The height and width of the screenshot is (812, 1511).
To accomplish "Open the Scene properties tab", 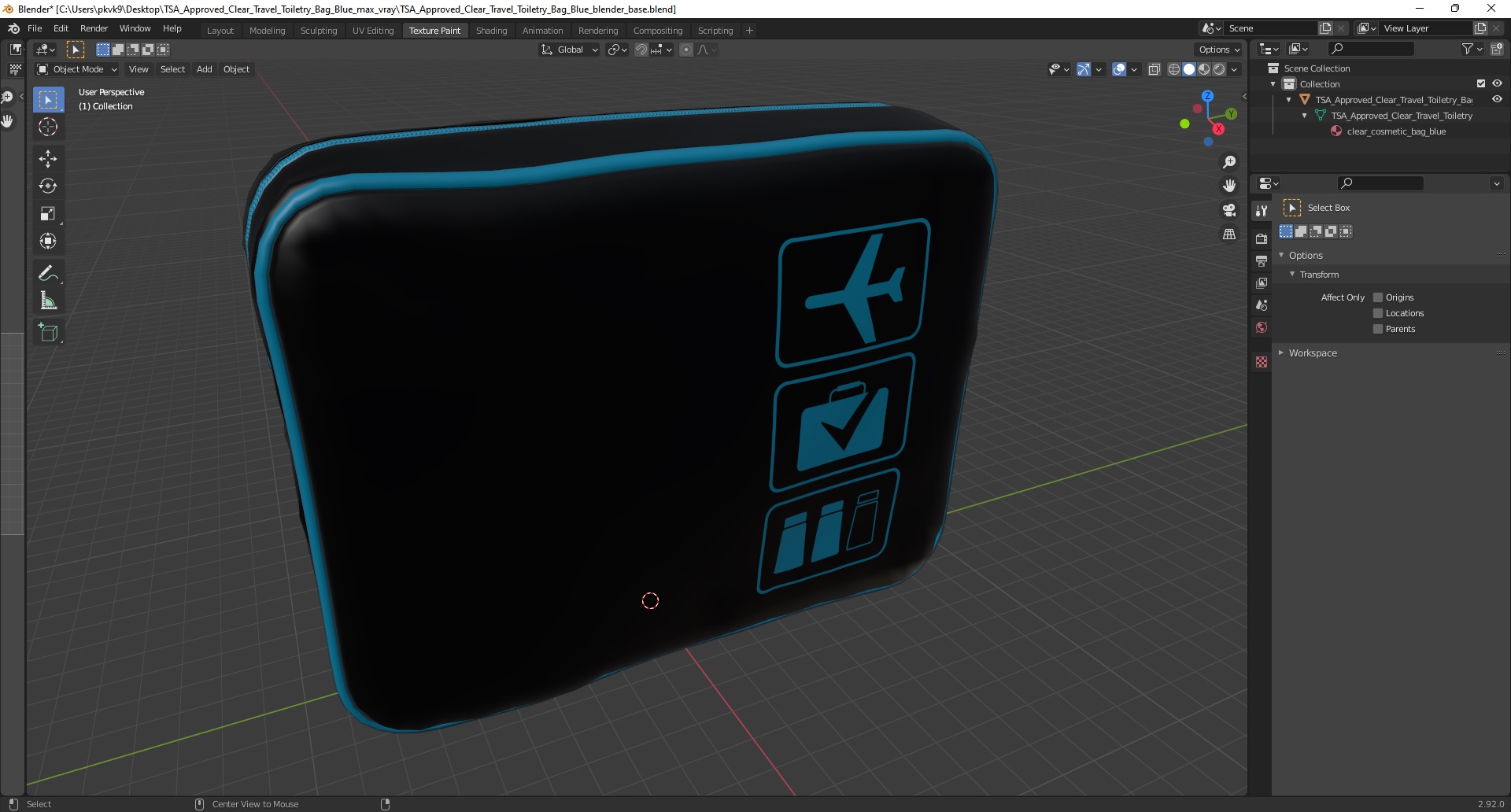I will 1262,304.
